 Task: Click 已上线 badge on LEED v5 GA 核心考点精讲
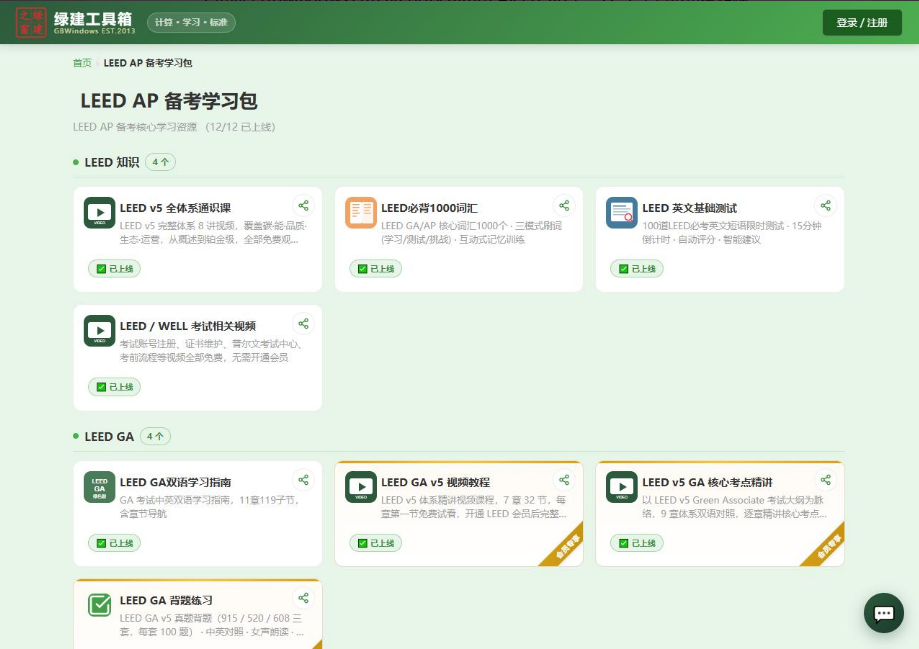637,543
